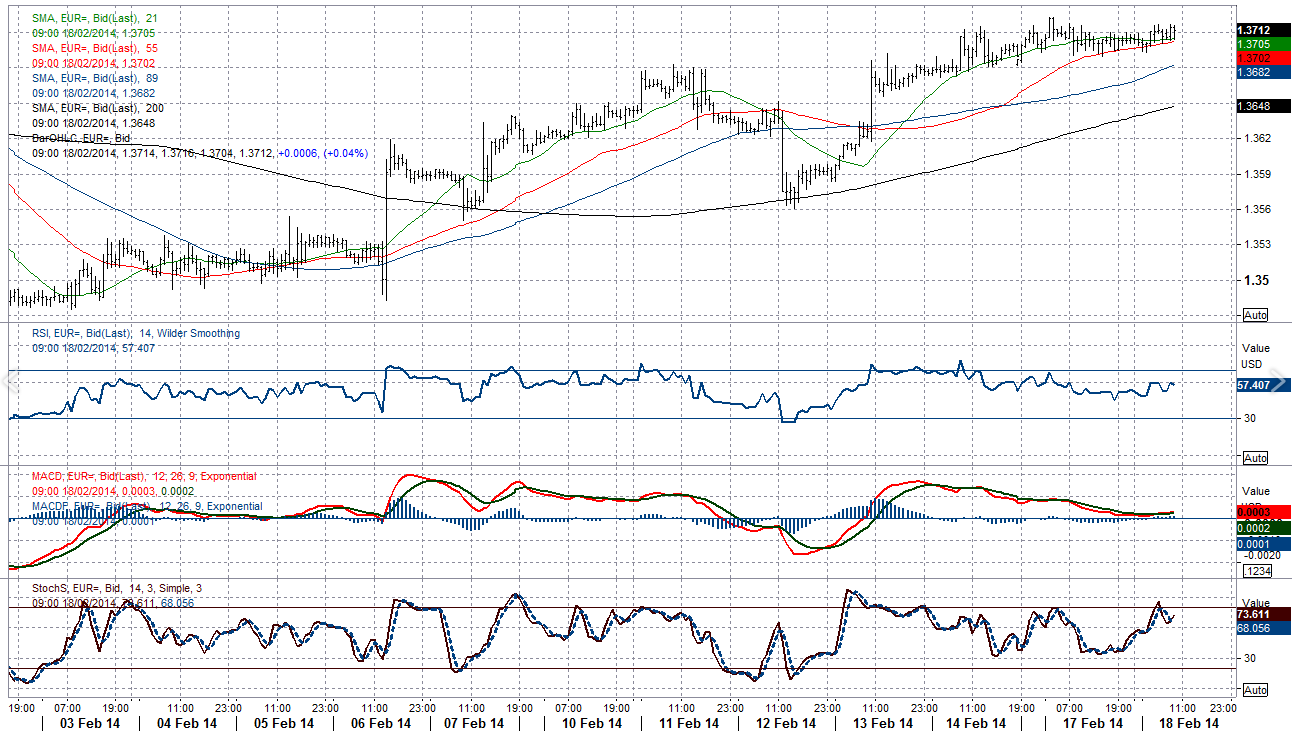The image size is (1292, 742).
Task: Click the 30 level label in RSI panel
Action: (1249, 418)
